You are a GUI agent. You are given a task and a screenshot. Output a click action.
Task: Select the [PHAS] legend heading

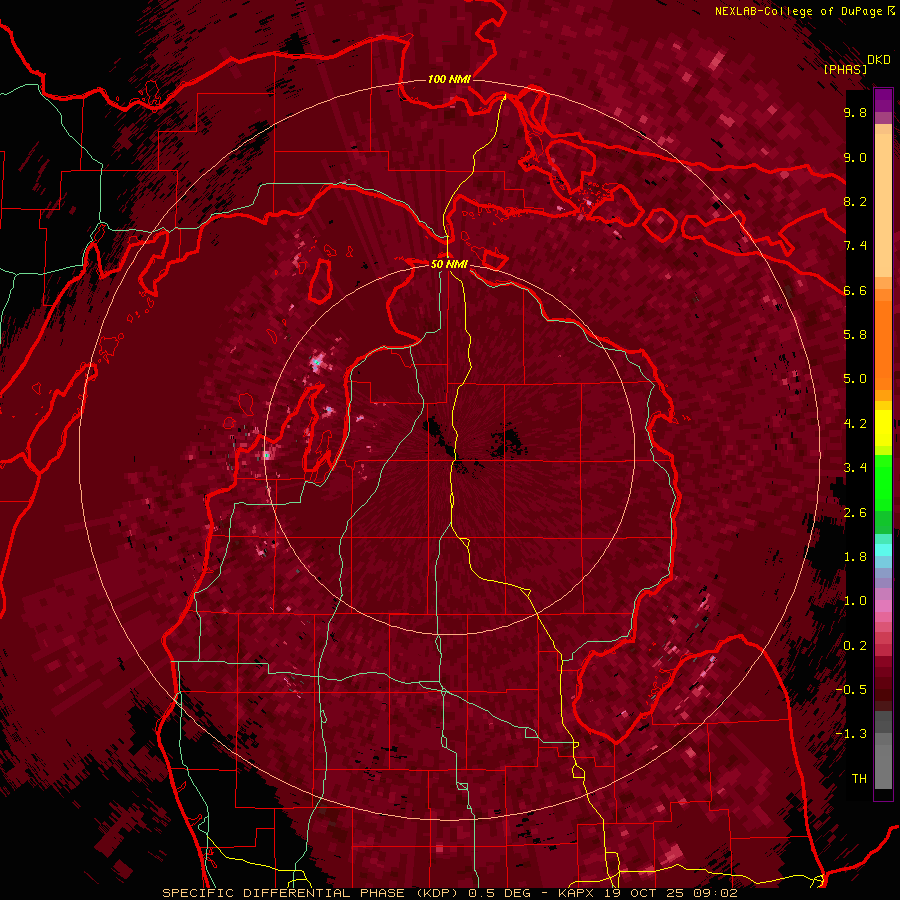coord(845,69)
